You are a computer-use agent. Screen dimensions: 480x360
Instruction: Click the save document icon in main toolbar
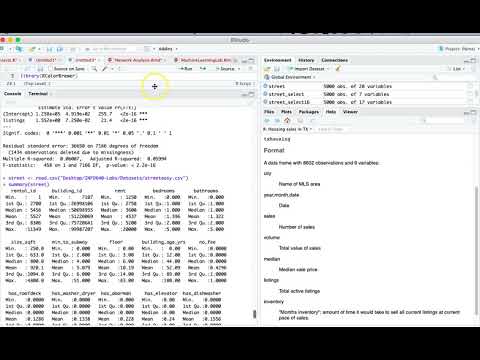50,49
